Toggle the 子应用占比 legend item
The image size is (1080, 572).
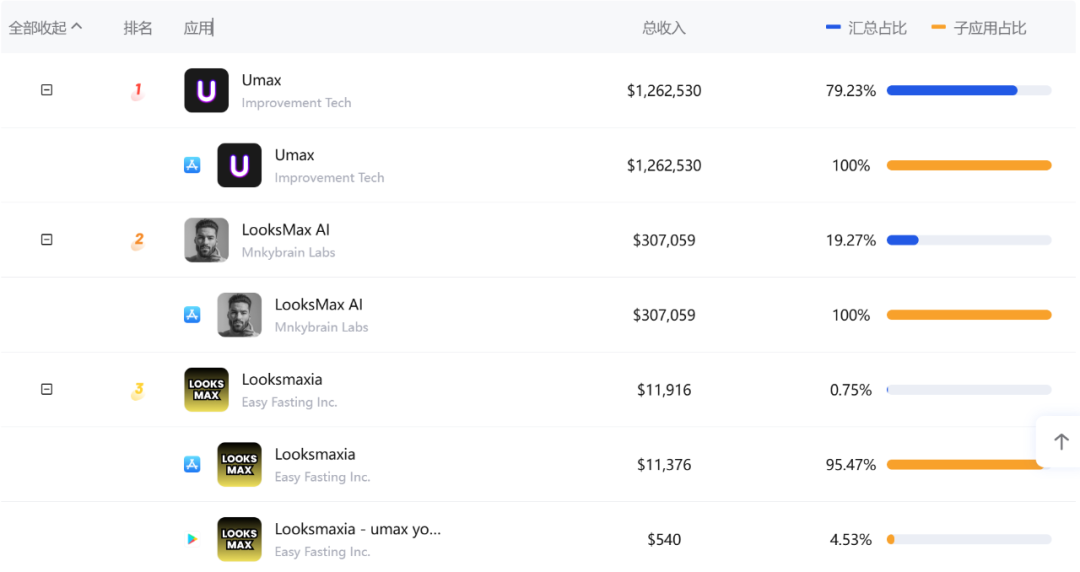[x=979, y=28]
